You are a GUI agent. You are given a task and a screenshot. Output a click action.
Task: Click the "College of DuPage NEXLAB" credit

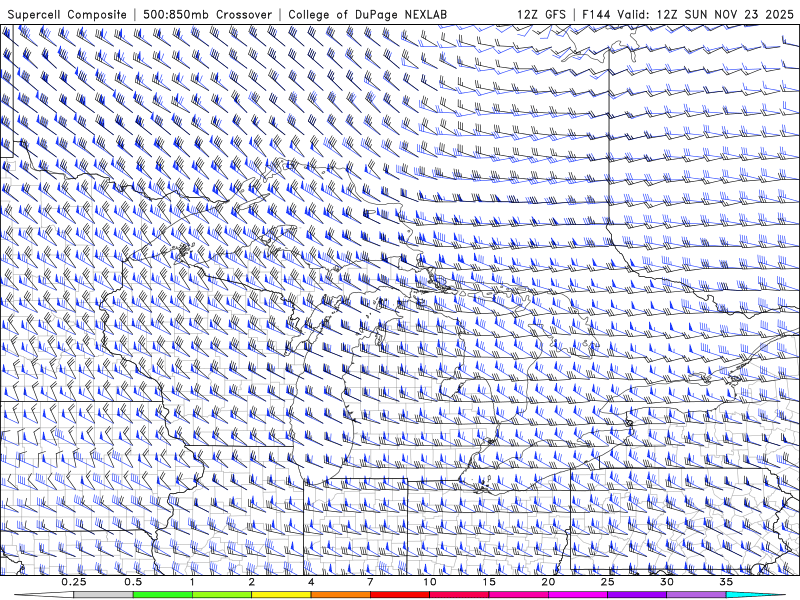coord(367,14)
